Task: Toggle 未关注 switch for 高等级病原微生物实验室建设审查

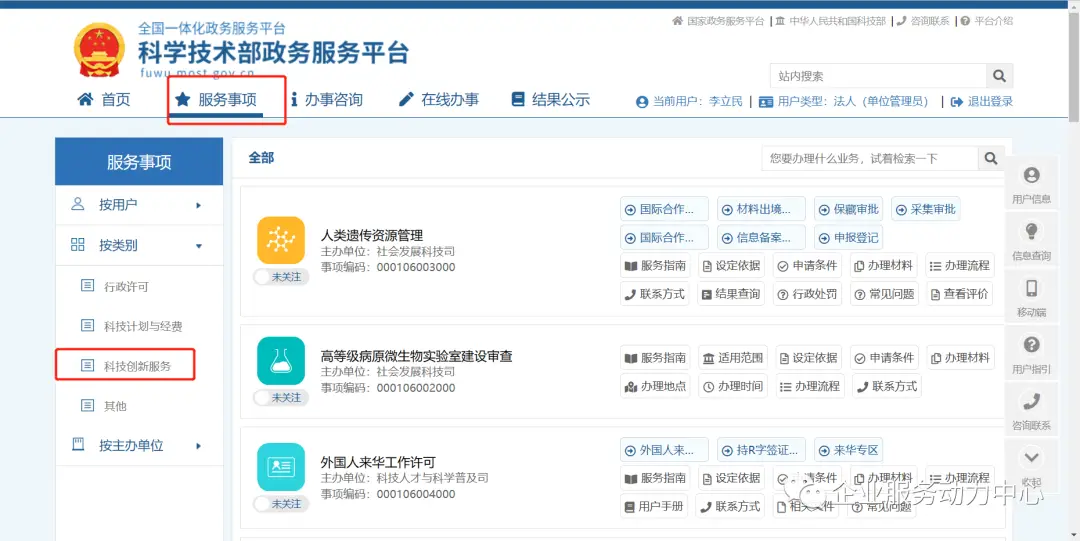Action: (281, 398)
